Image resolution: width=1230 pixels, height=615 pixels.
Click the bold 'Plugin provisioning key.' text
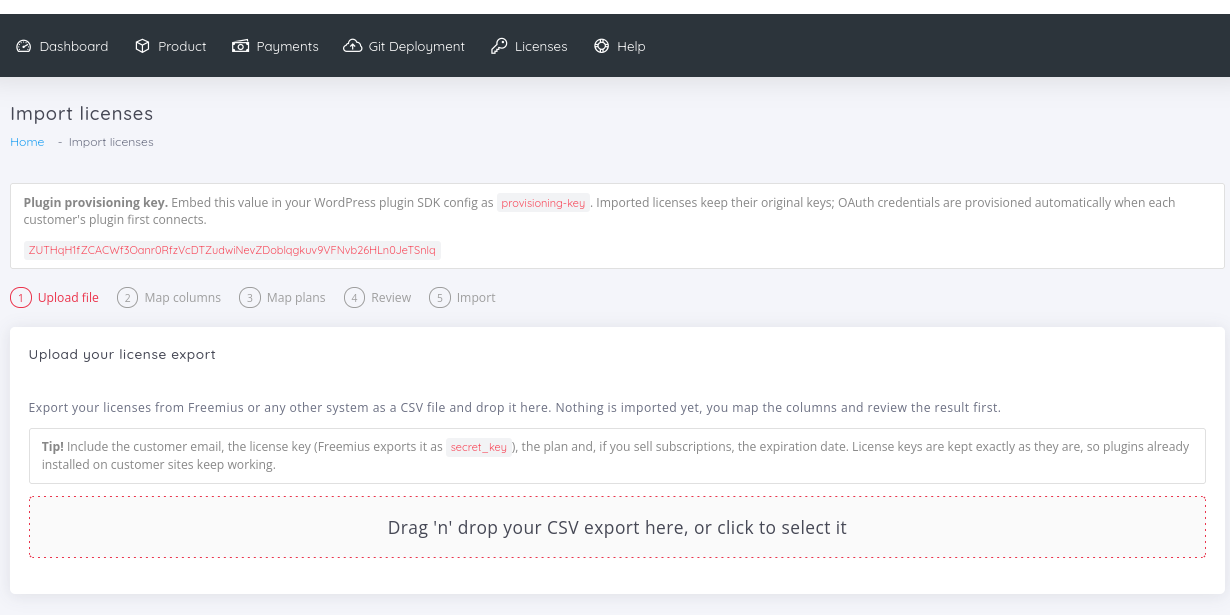(96, 202)
